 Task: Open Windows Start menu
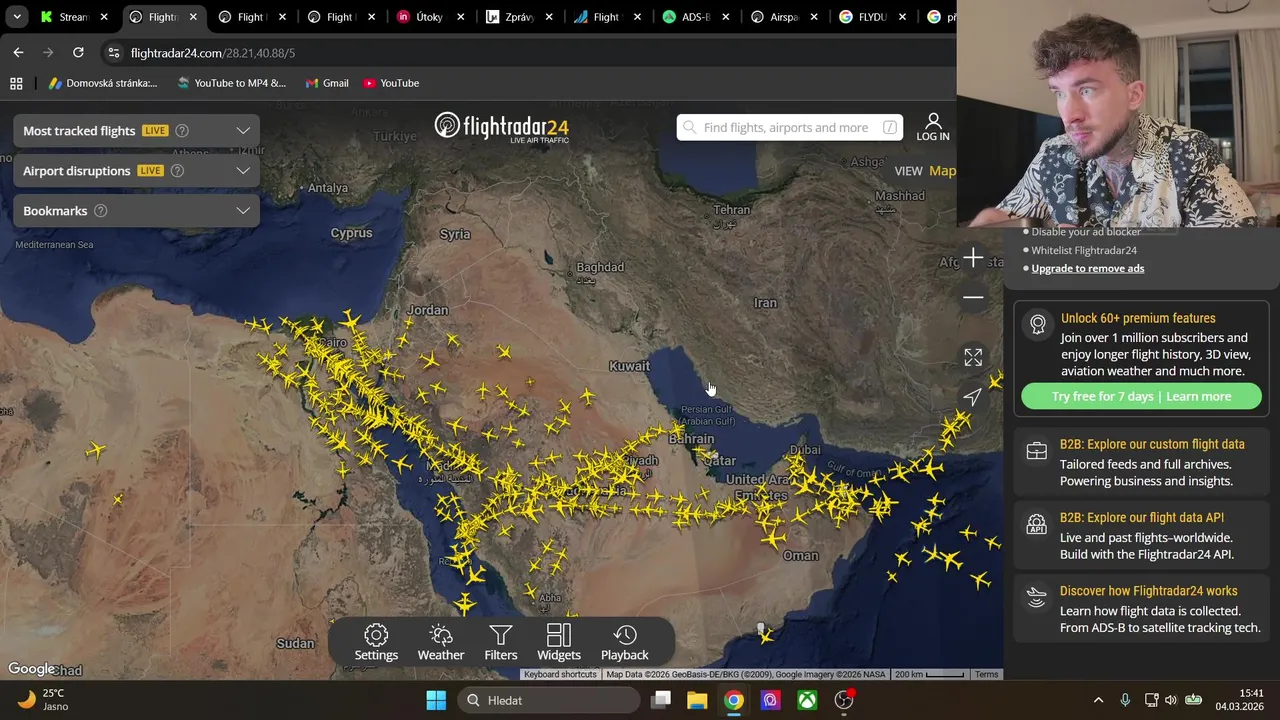click(x=436, y=700)
